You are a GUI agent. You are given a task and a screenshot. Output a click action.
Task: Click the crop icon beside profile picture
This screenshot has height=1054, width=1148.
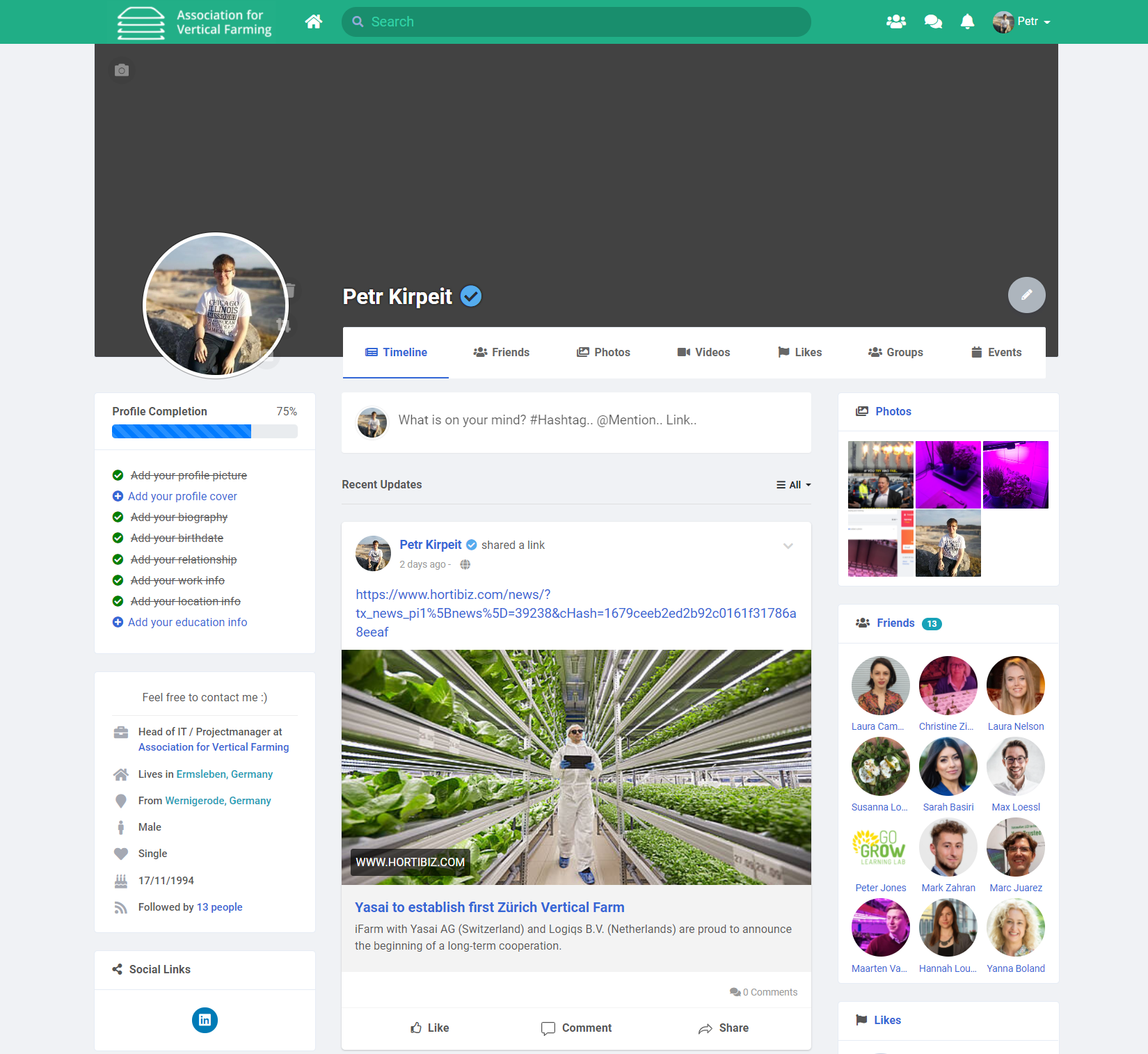283,325
